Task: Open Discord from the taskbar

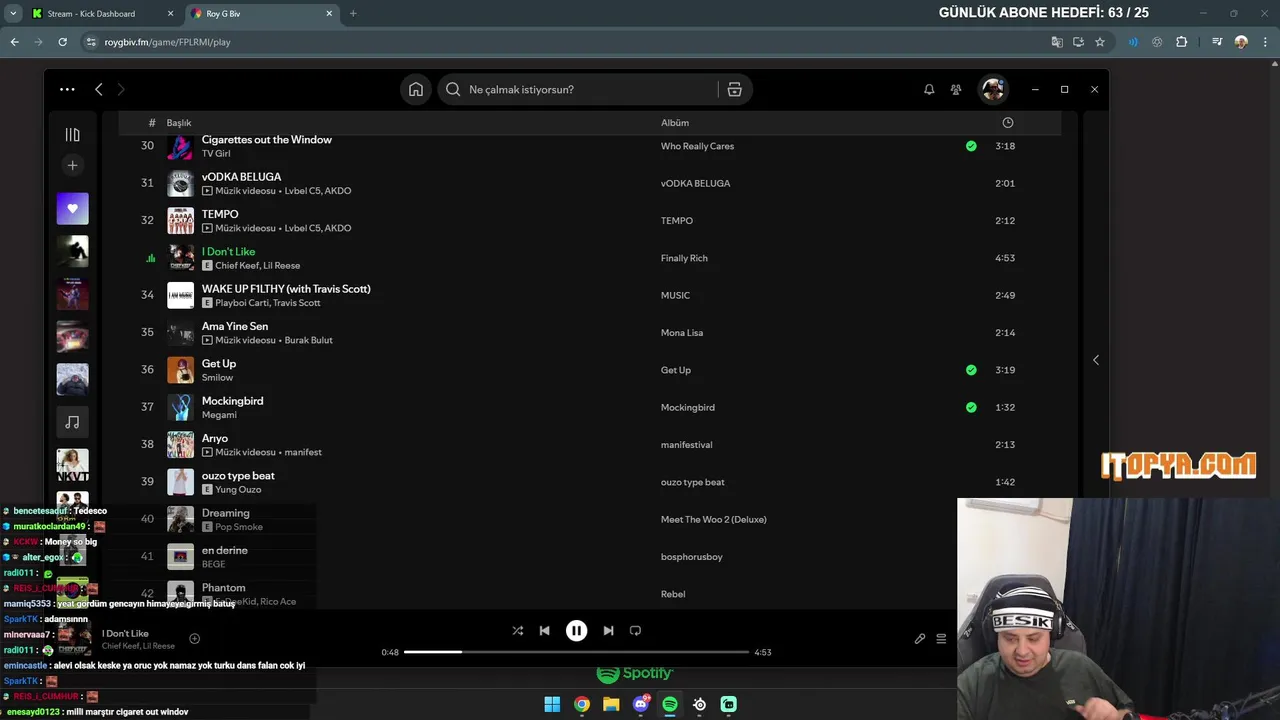Action: pos(641,704)
